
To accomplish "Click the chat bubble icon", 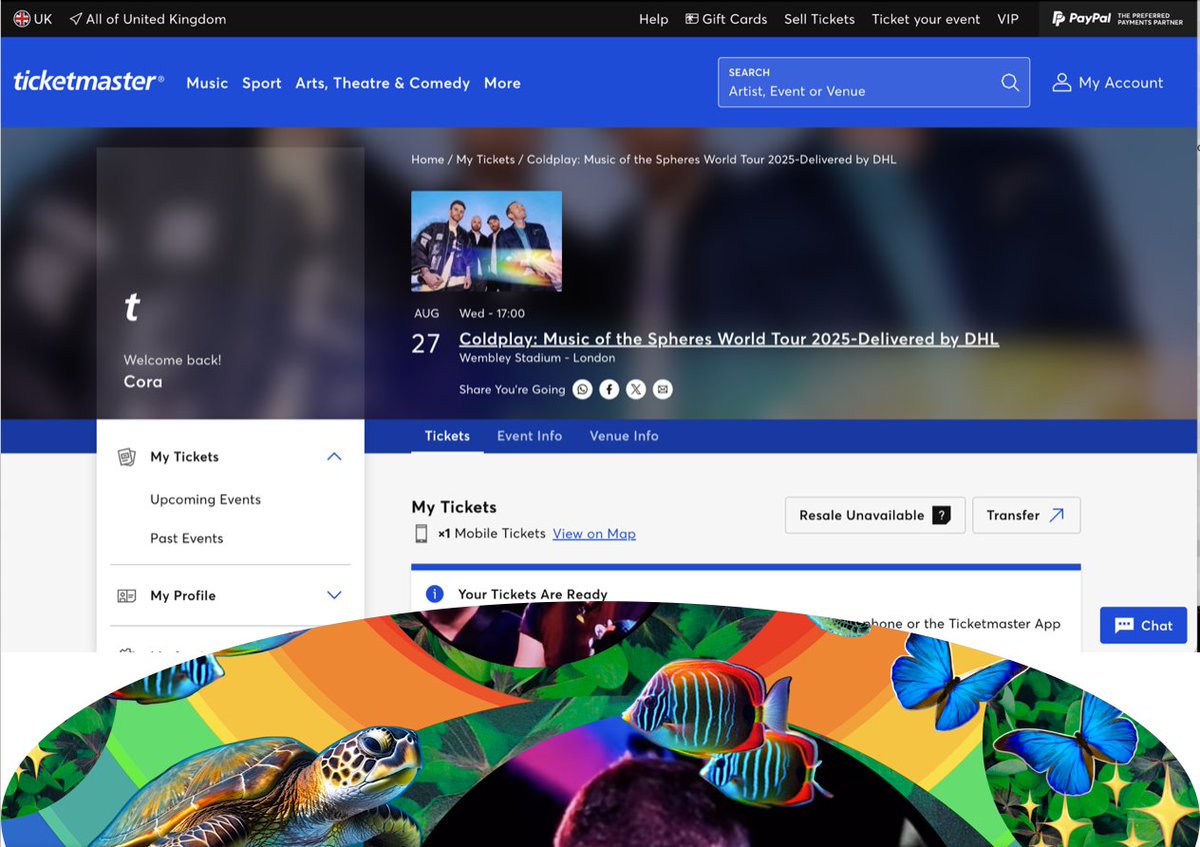I will pos(1124,625).
